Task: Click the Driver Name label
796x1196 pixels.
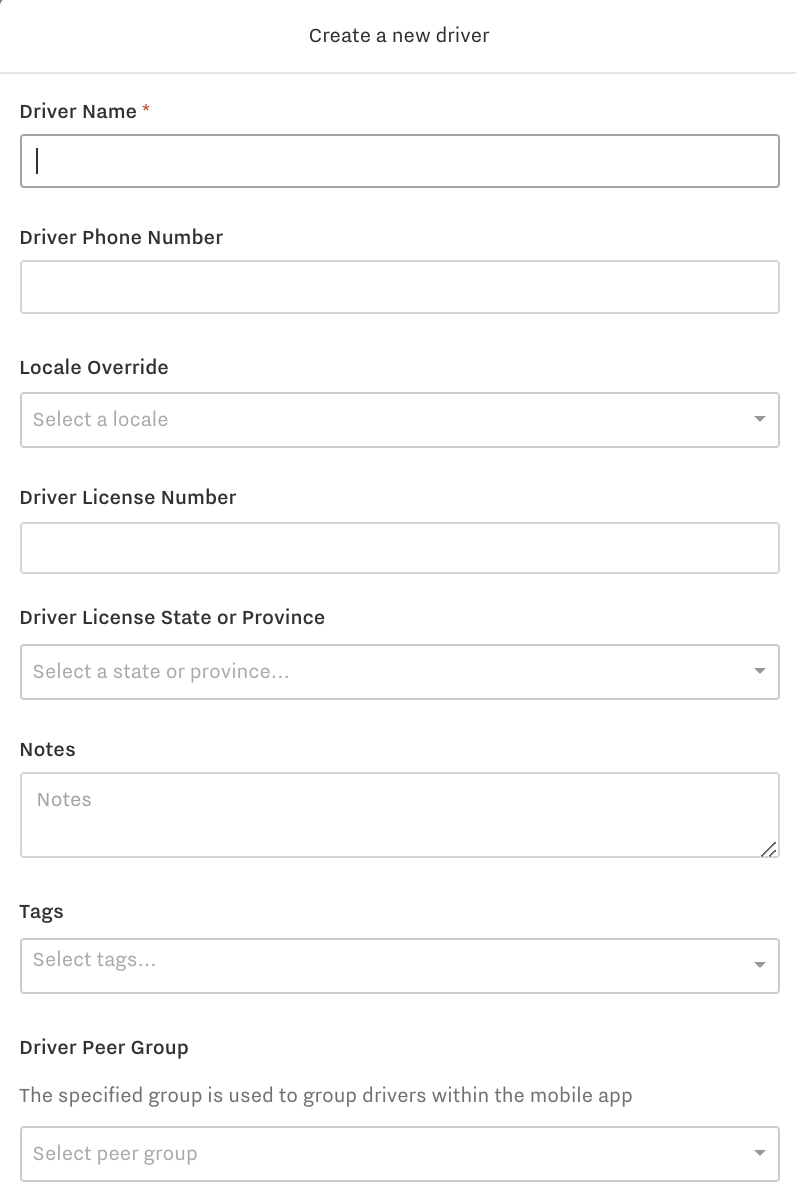Action: (x=79, y=111)
